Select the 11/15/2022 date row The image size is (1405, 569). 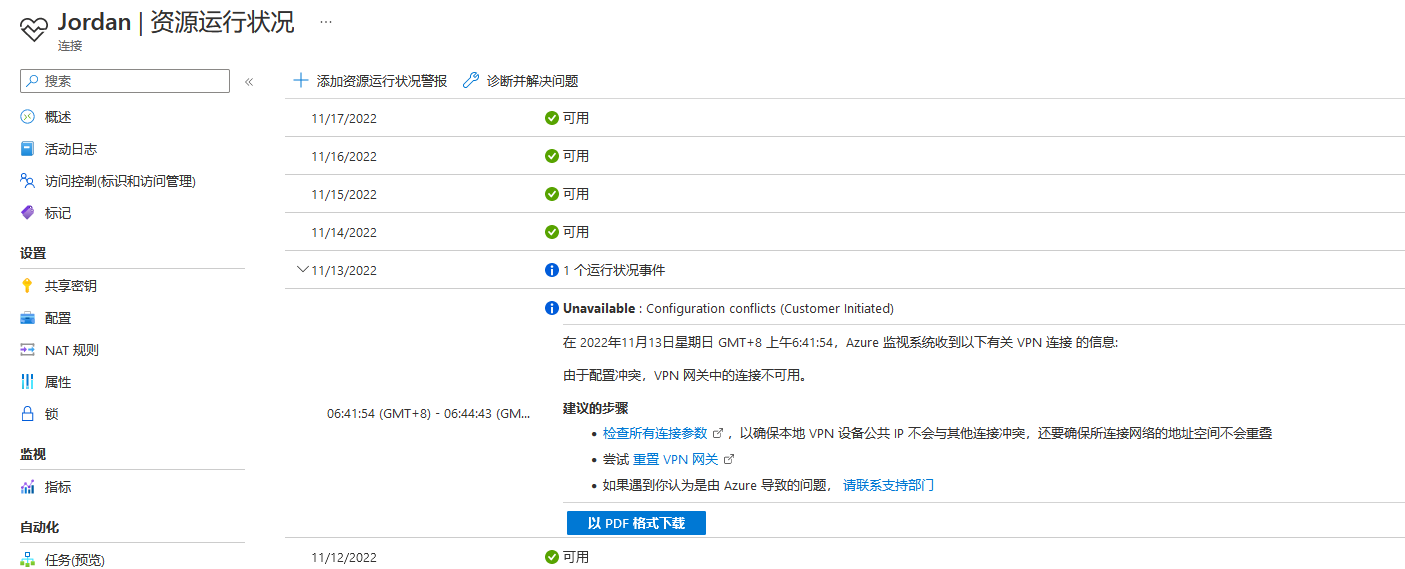845,194
